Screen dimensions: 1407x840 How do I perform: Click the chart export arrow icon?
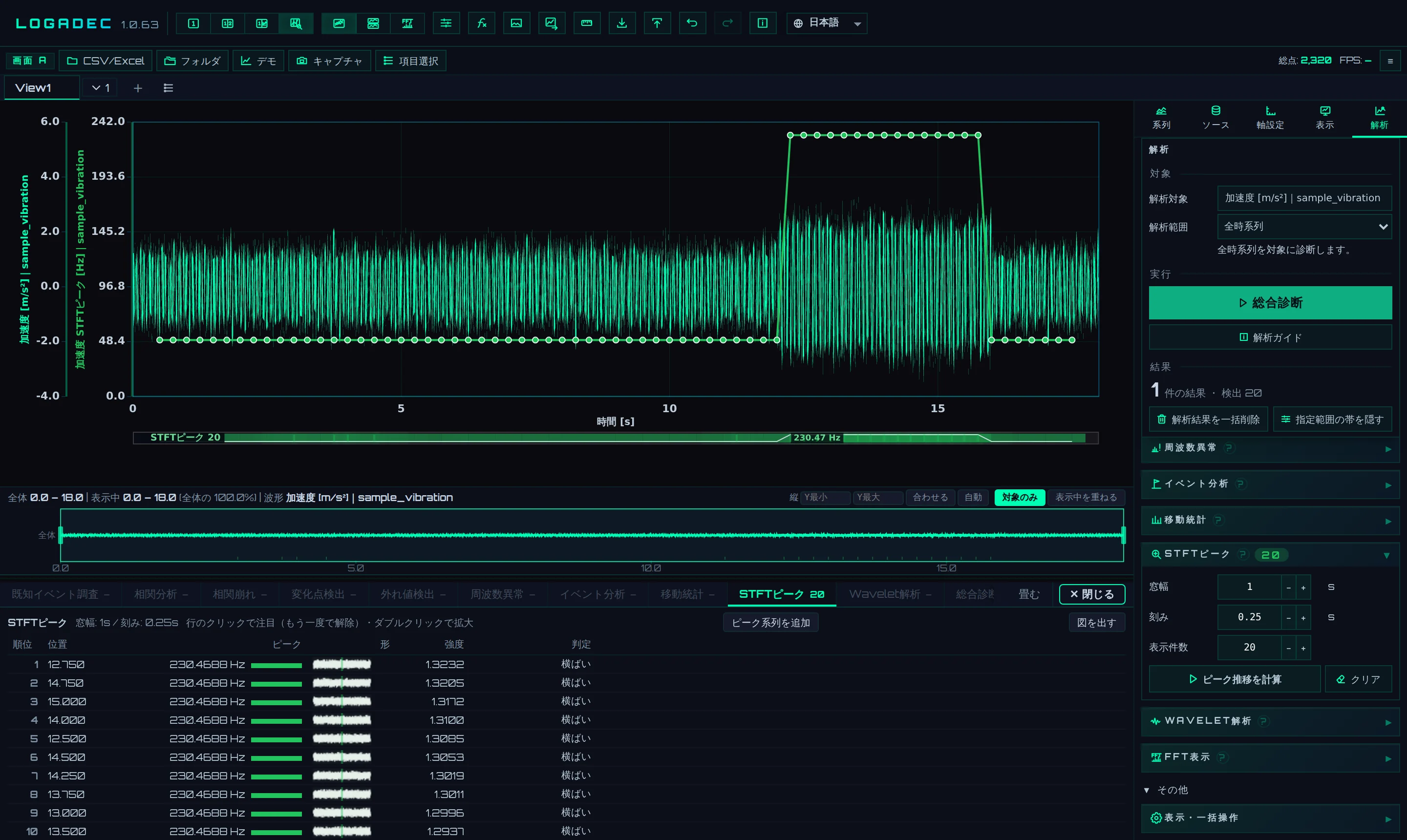[552, 23]
